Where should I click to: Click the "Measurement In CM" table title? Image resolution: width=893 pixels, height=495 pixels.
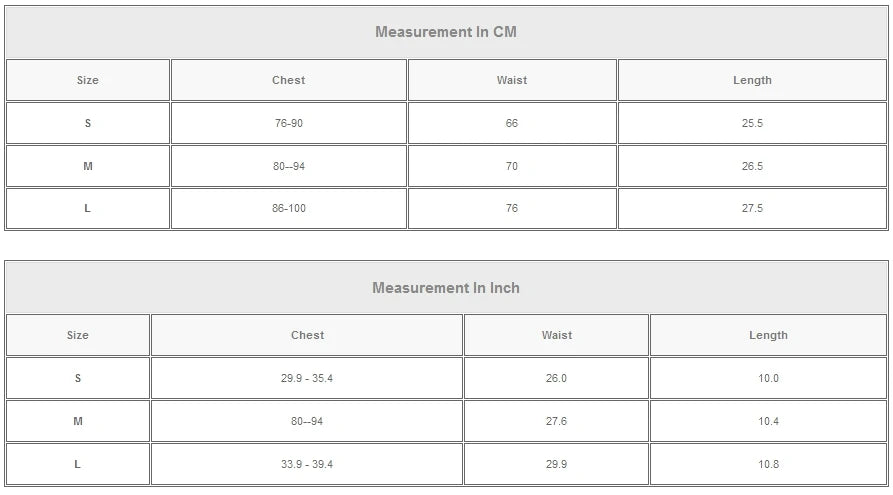pos(445,32)
